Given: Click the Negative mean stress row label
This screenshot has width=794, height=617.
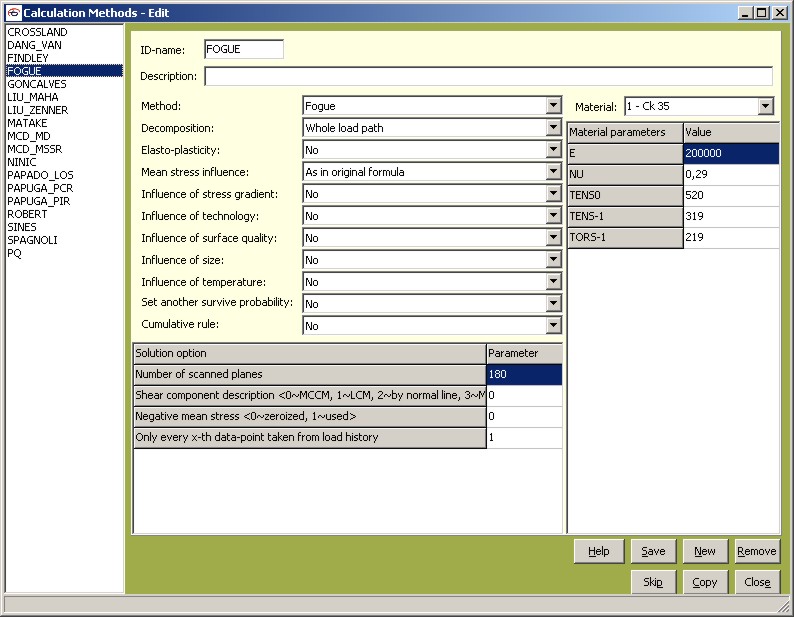Looking at the screenshot, I should (x=310, y=416).
